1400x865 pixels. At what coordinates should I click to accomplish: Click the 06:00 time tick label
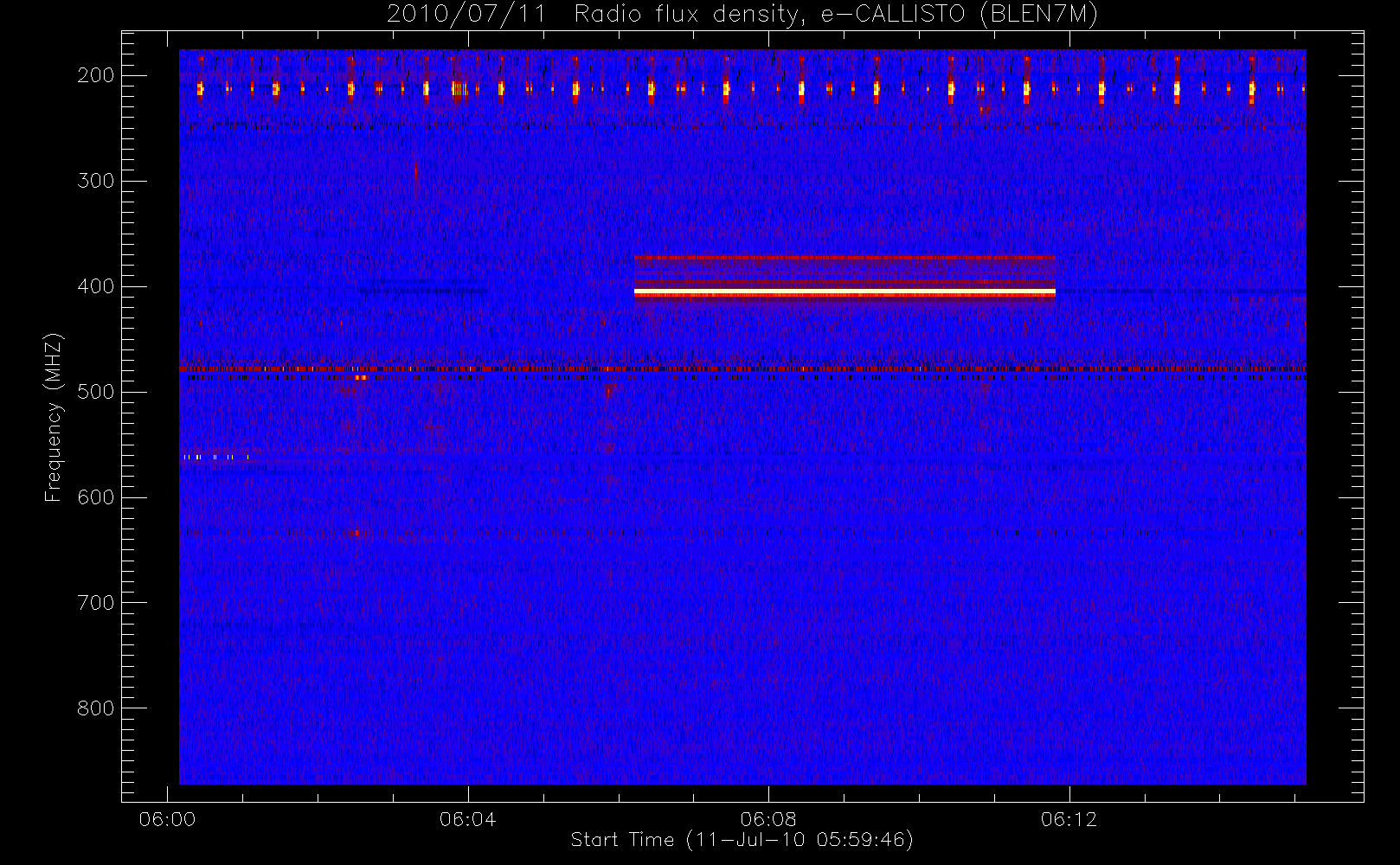pos(167,819)
